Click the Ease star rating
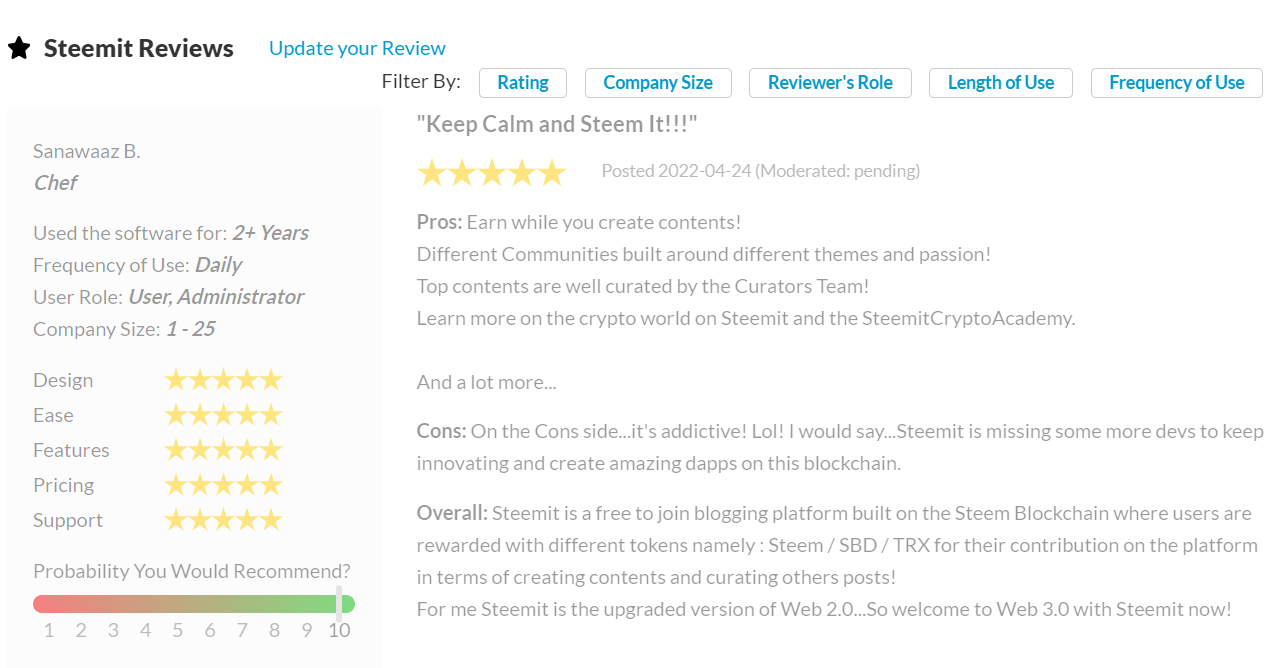 [x=223, y=415]
